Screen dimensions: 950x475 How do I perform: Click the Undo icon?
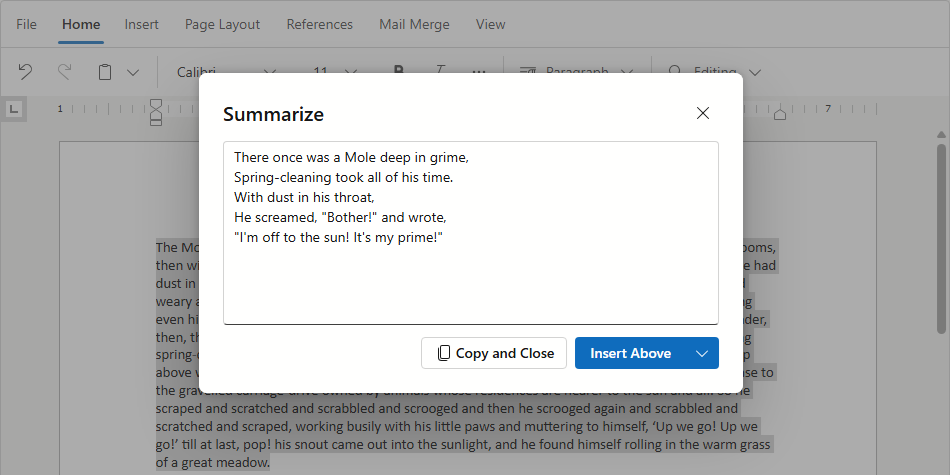point(25,72)
